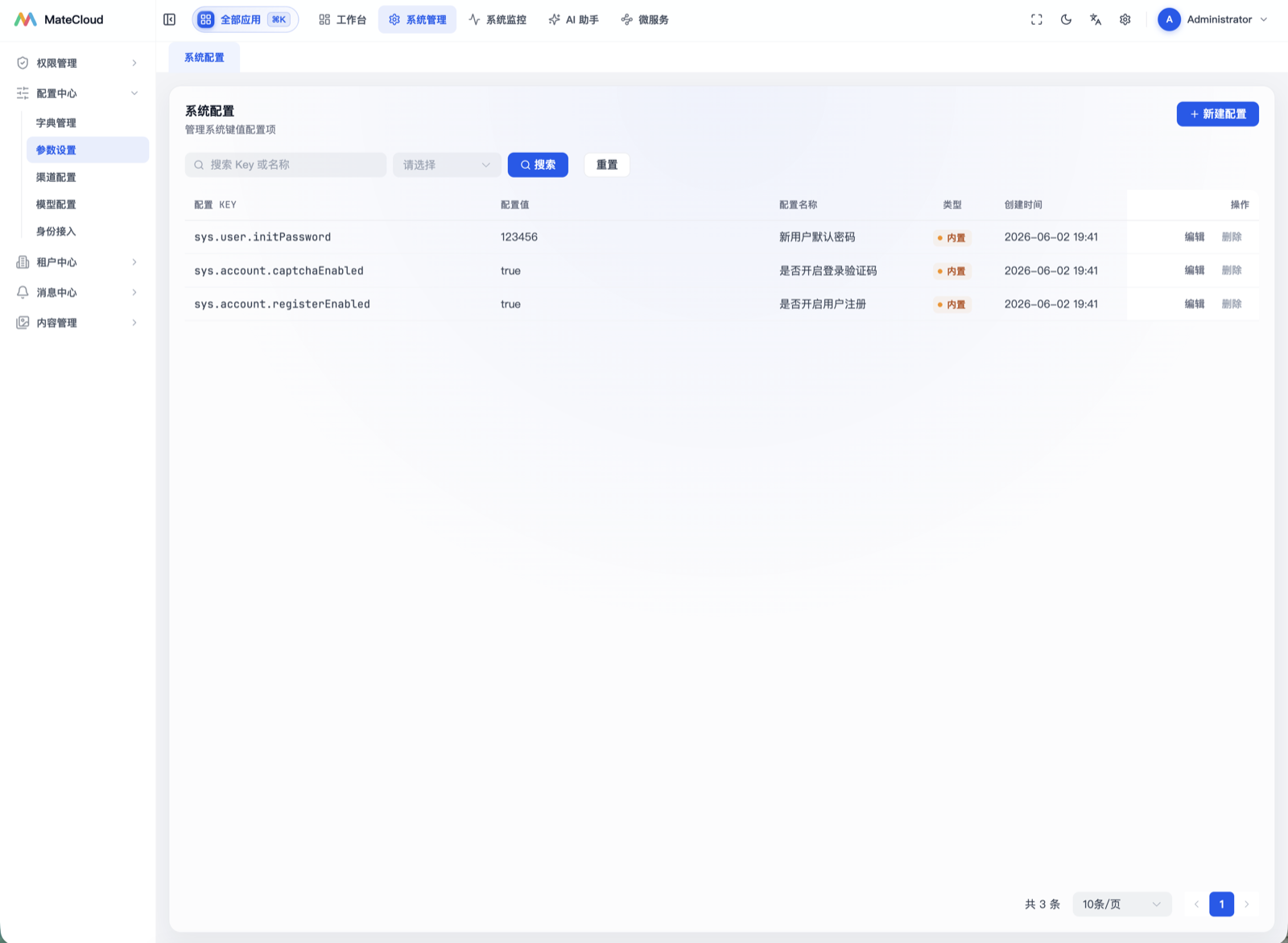The height and width of the screenshot is (943, 1288).
Task: Switch to dark mode with the moon icon
Action: pos(1066,19)
